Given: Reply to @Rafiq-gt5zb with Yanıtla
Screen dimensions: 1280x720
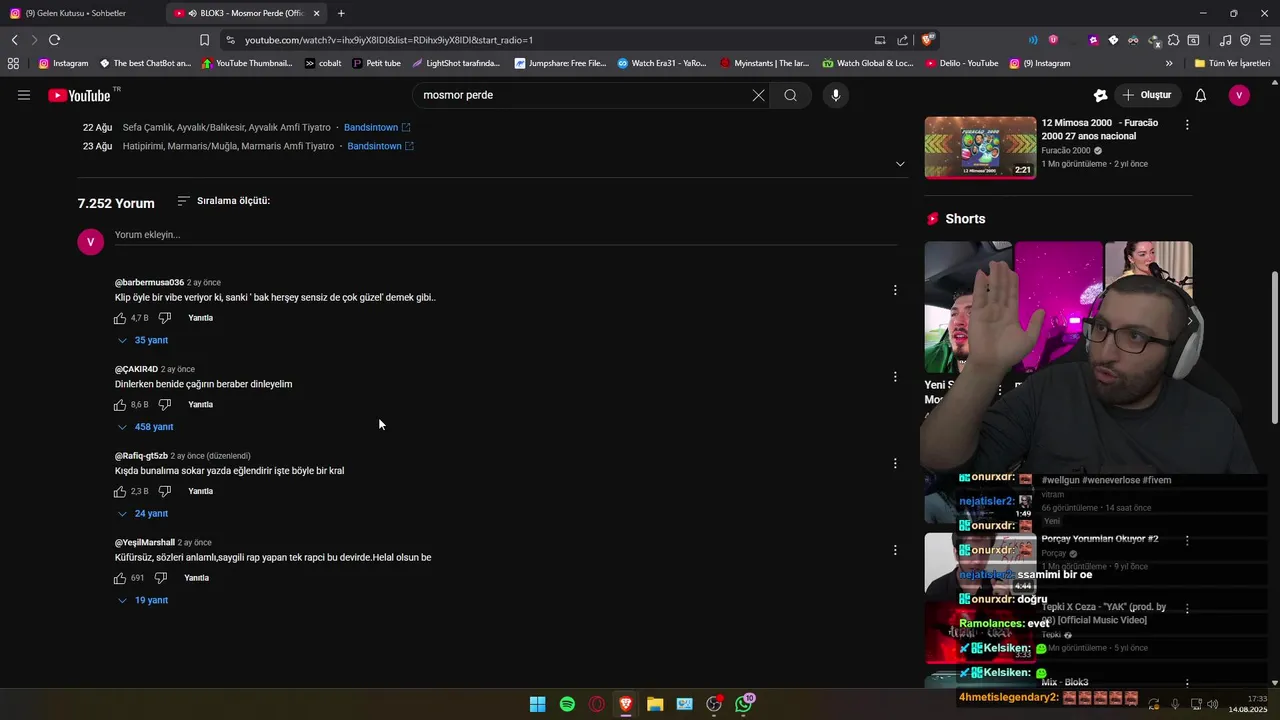Looking at the screenshot, I should pyautogui.click(x=201, y=491).
